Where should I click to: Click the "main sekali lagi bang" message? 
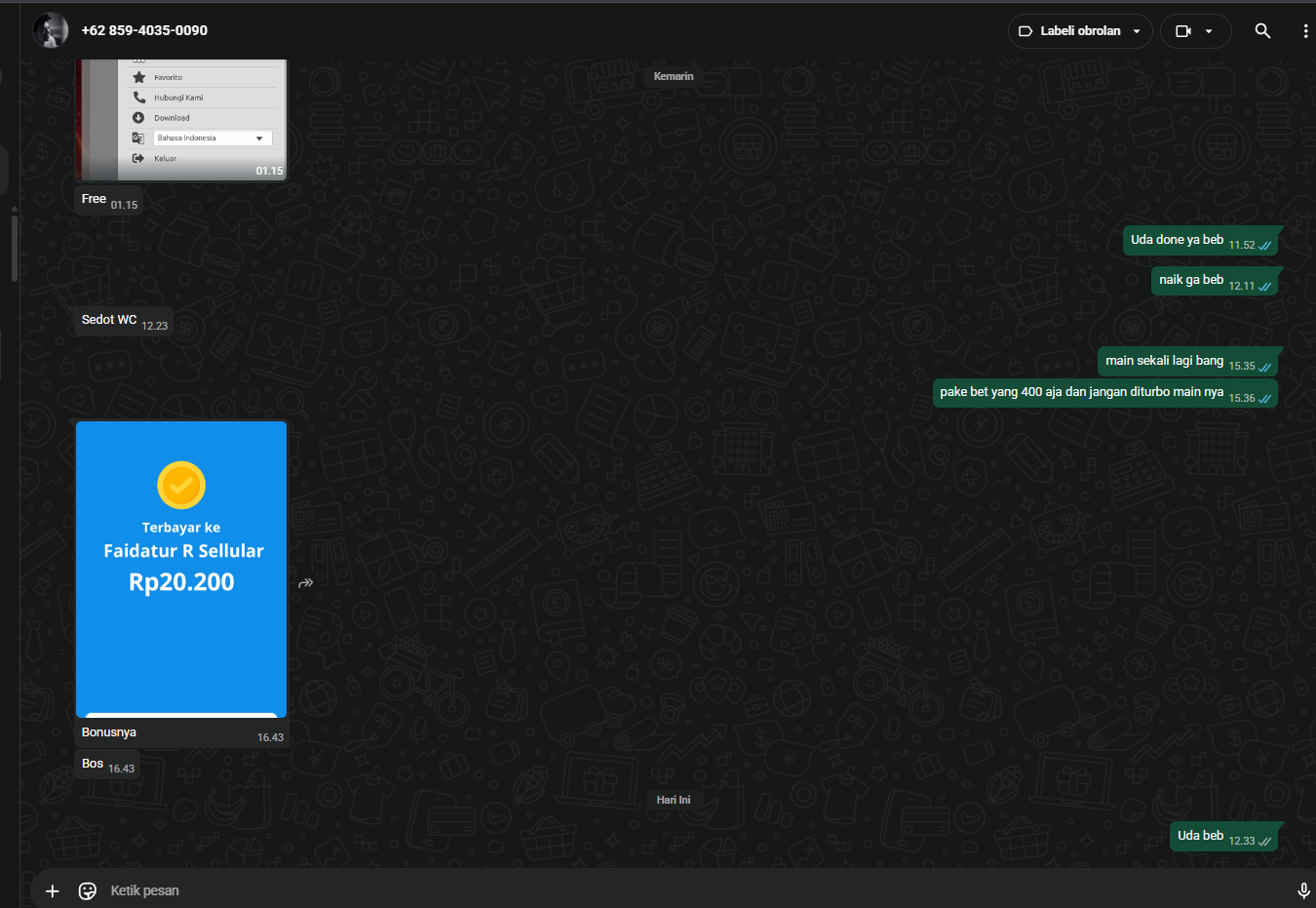point(1187,362)
